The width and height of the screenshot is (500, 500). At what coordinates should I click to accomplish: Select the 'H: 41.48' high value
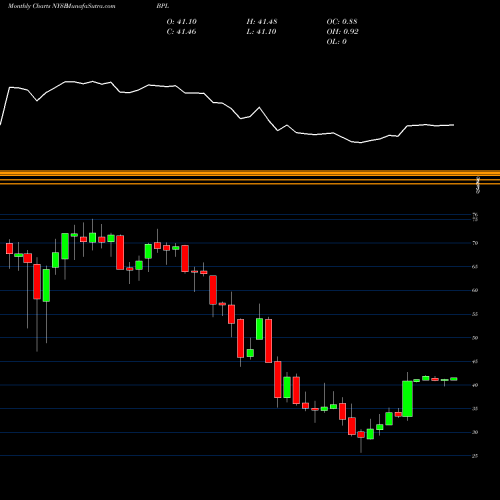pos(262,22)
